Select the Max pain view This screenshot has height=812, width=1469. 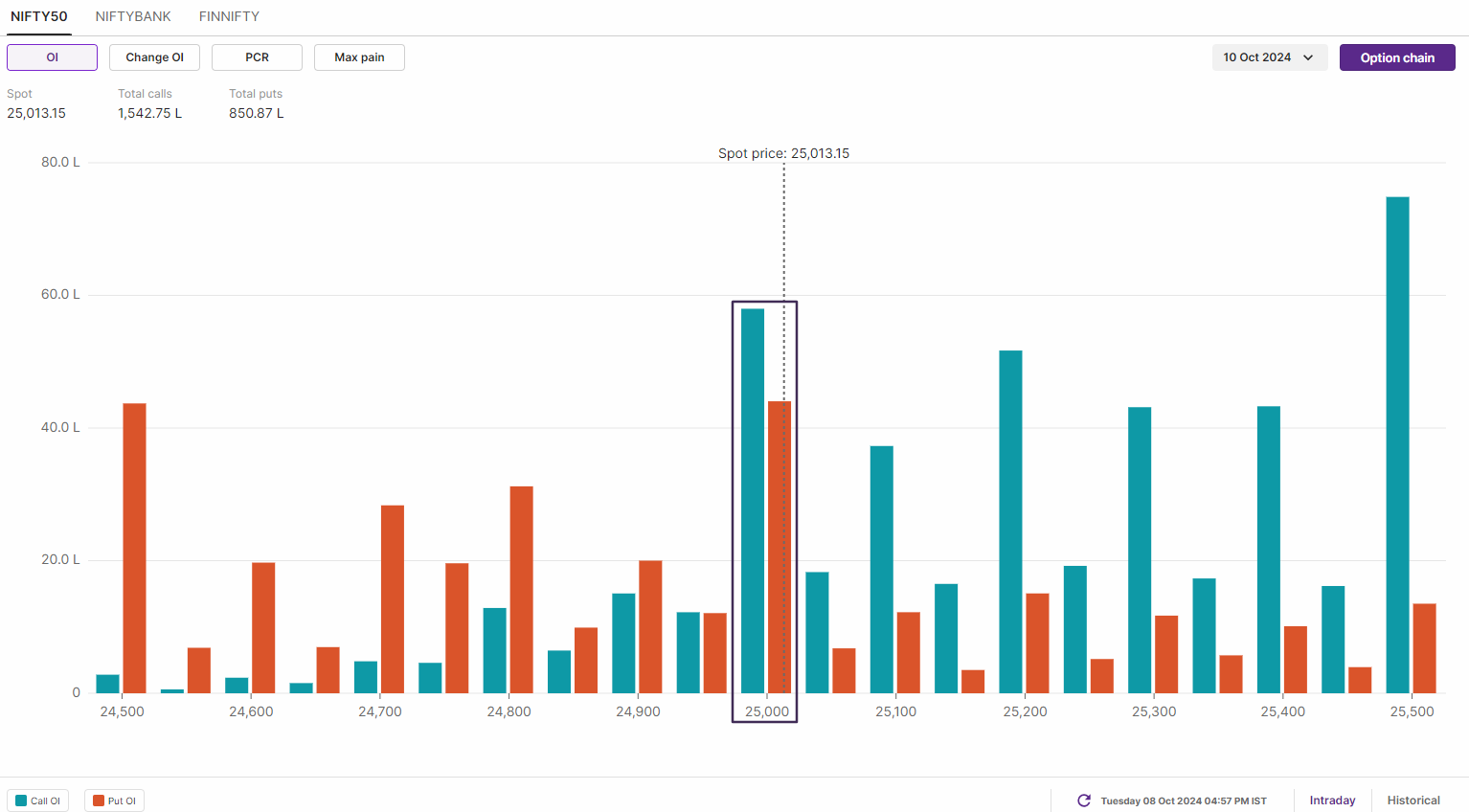[x=359, y=57]
